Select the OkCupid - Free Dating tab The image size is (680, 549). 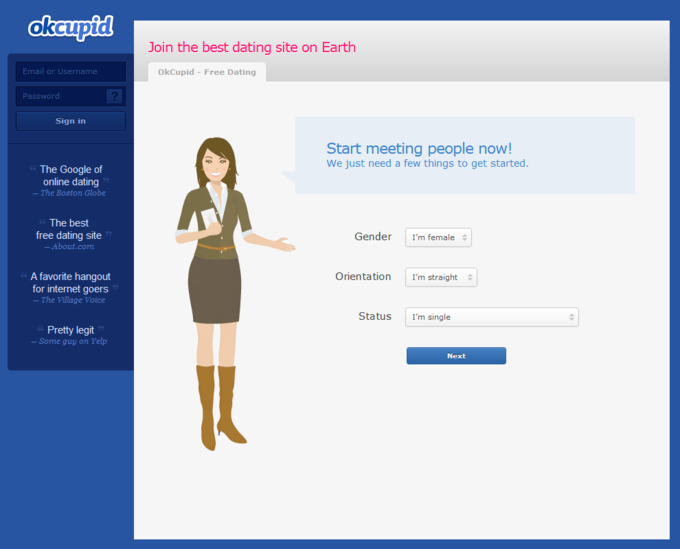pyautogui.click(x=207, y=72)
